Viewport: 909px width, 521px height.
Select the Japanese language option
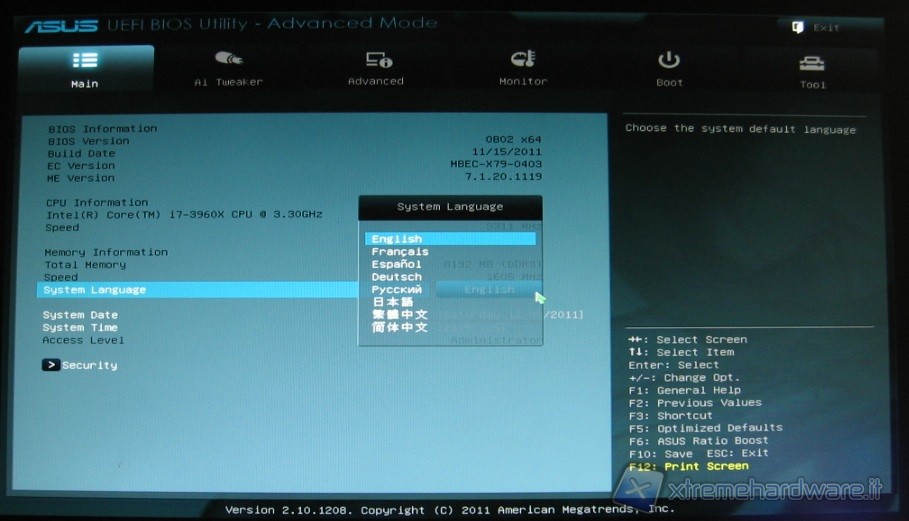(392, 302)
